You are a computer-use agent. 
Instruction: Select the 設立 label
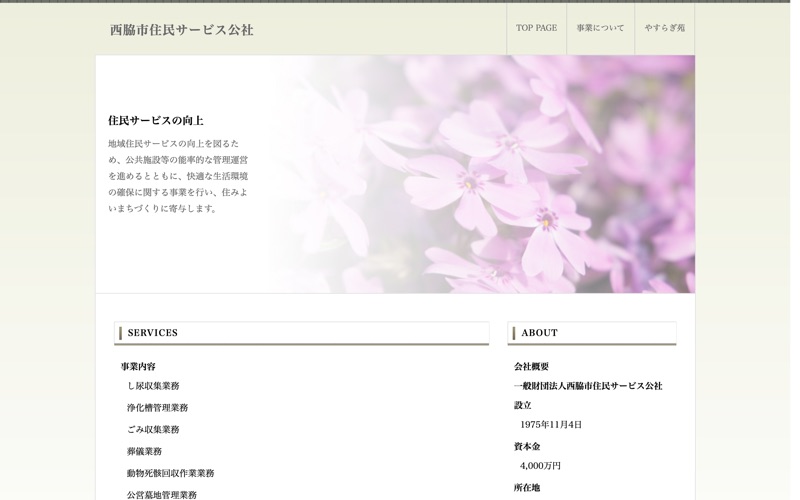[522, 405]
